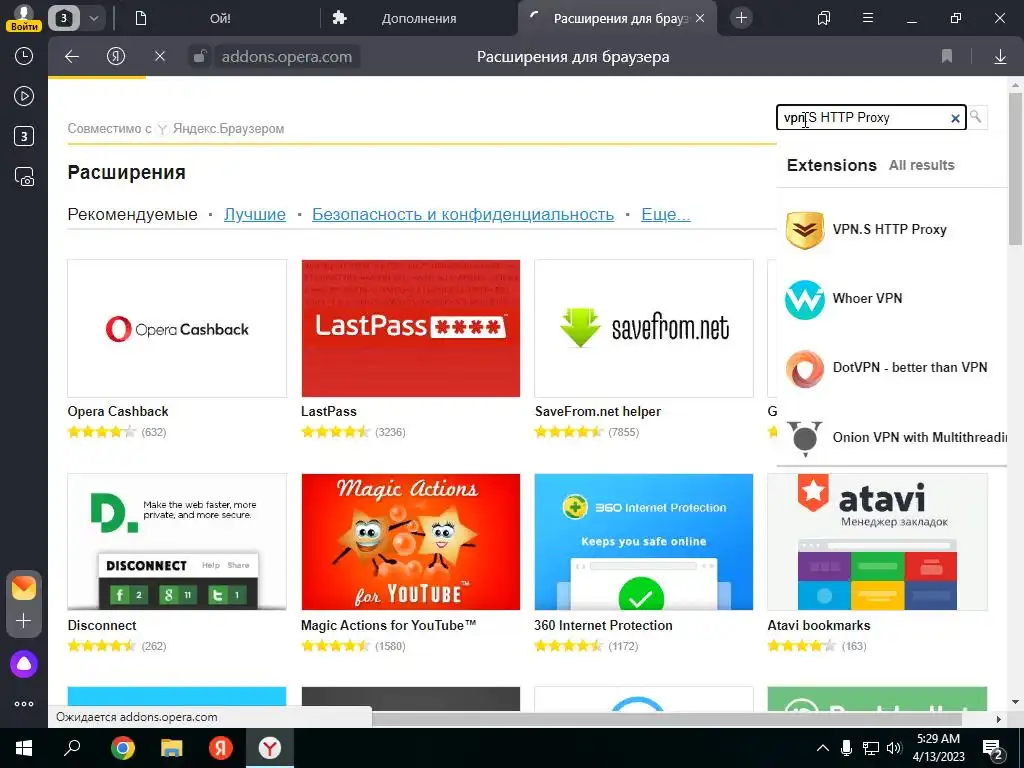Select VPN.S HTTP Proxy search result
The image size is (1024, 768).
point(891,230)
